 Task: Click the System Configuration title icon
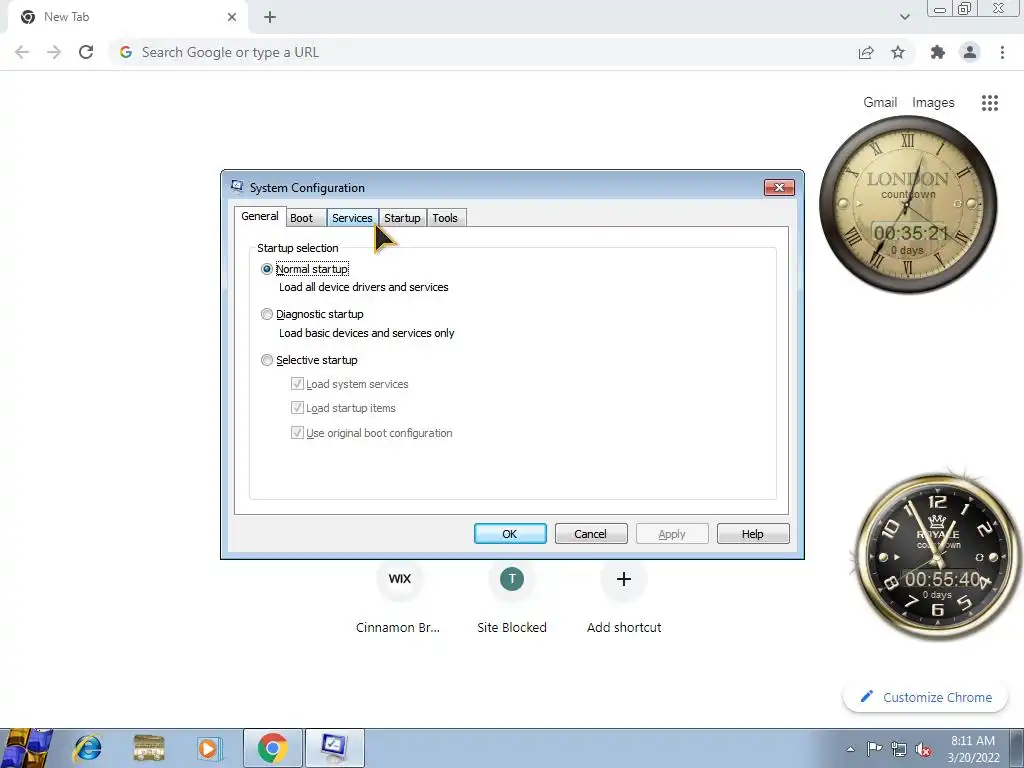(236, 187)
